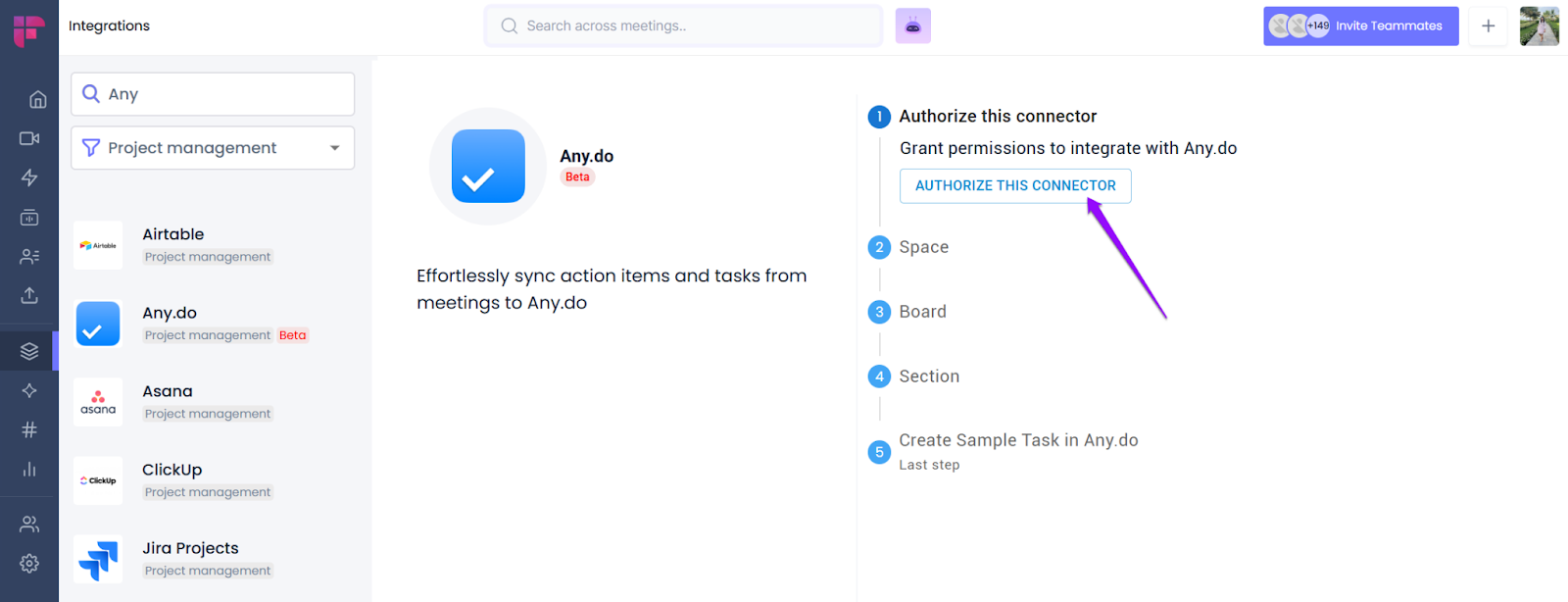
Task: Open the Project management filter dropdown
Action: click(213, 148)
